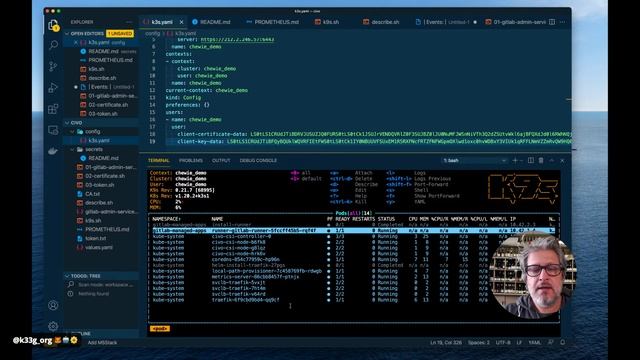The width and height of the screenshot is (640, 360).
Task: Click the cursor position Ln Col indicator
Action: pos(445,342)
